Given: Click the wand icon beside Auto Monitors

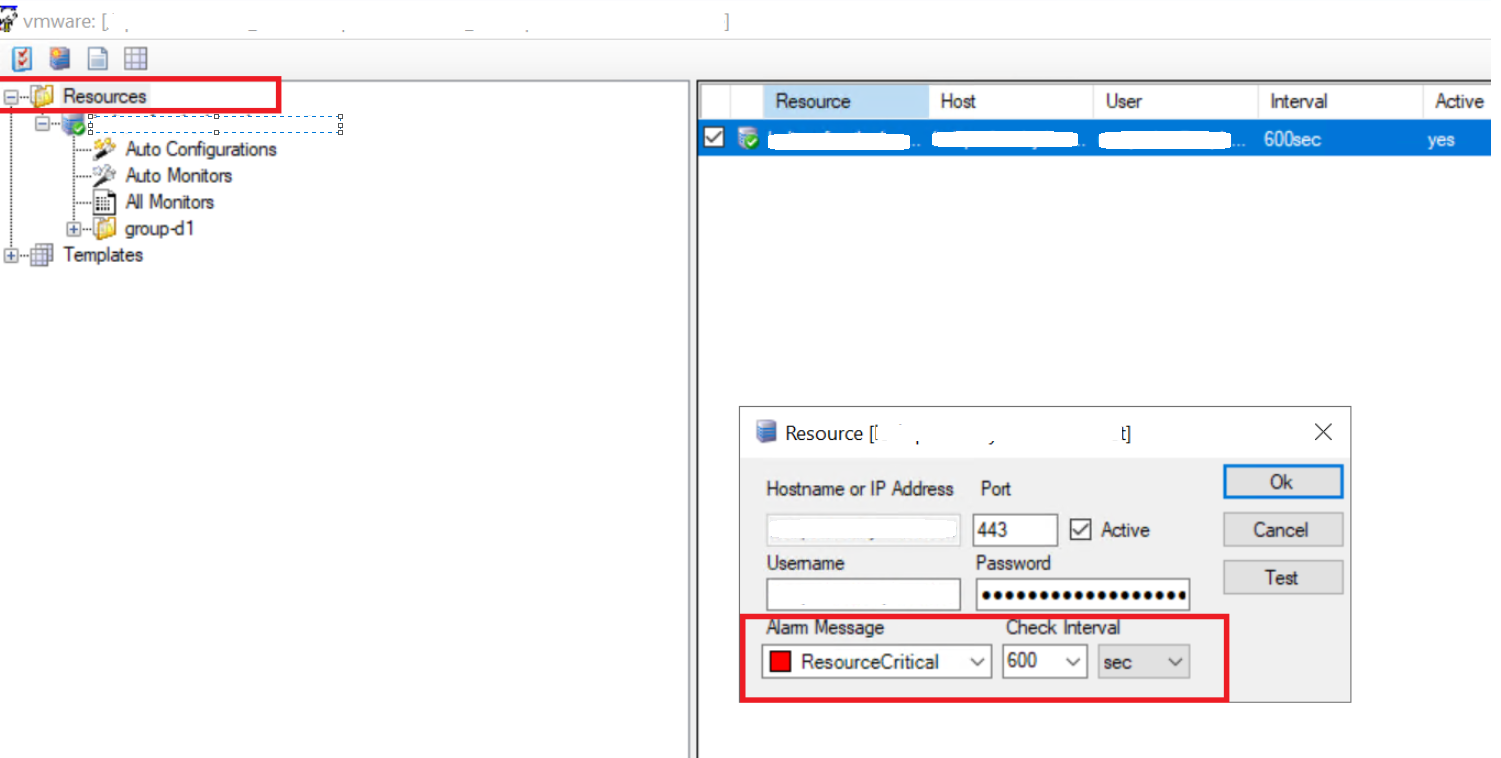Looking at the screenshot, I should pos(104,176).
